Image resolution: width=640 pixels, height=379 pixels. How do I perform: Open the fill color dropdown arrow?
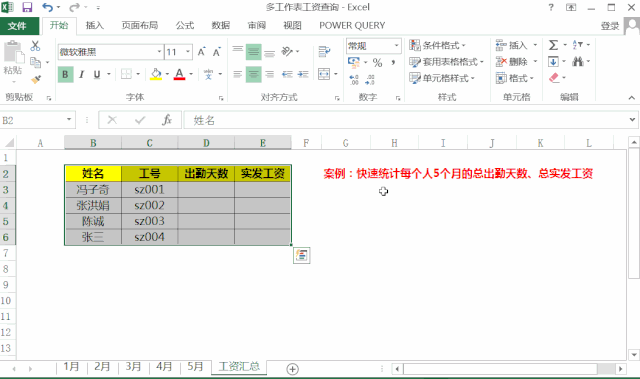click(167, 74)
